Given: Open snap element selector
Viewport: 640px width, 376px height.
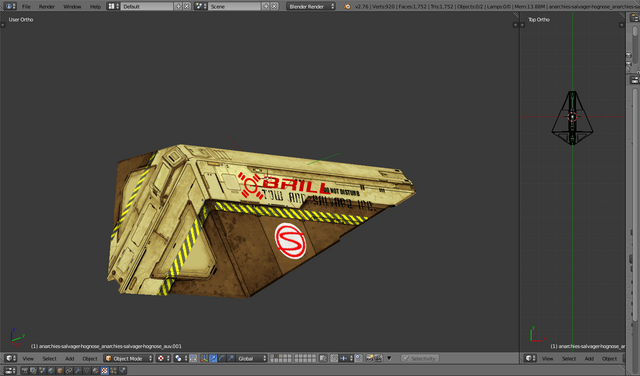Looking at the screenshot, I should 346,358.
